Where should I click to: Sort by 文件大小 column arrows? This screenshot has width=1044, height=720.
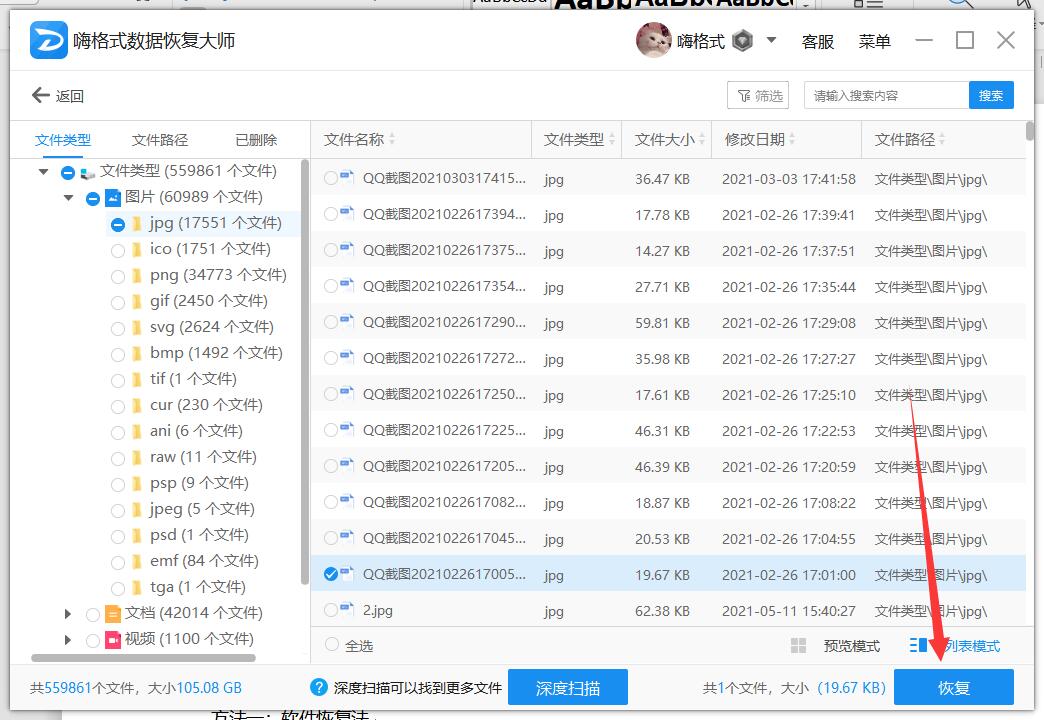click(x=702, y=139)
